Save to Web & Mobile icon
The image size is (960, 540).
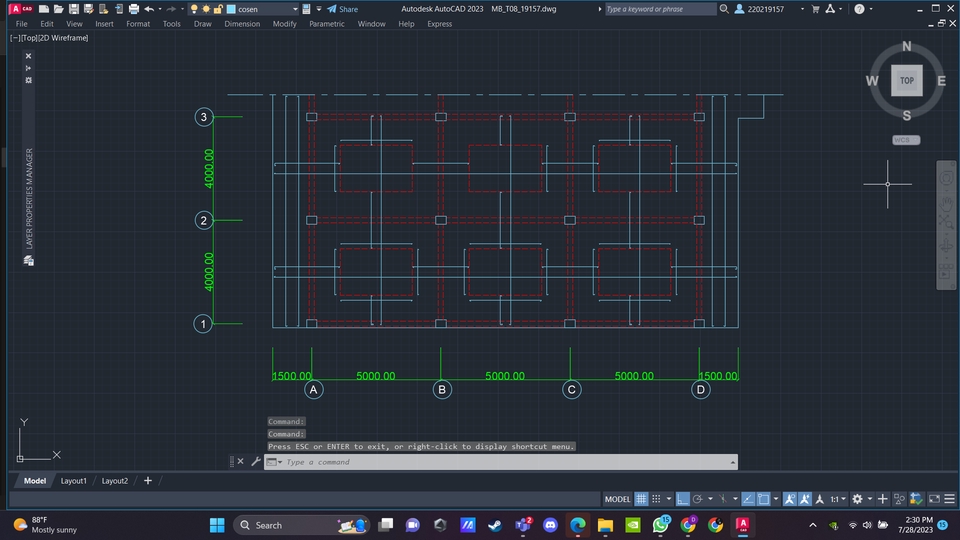pos(119,9)
